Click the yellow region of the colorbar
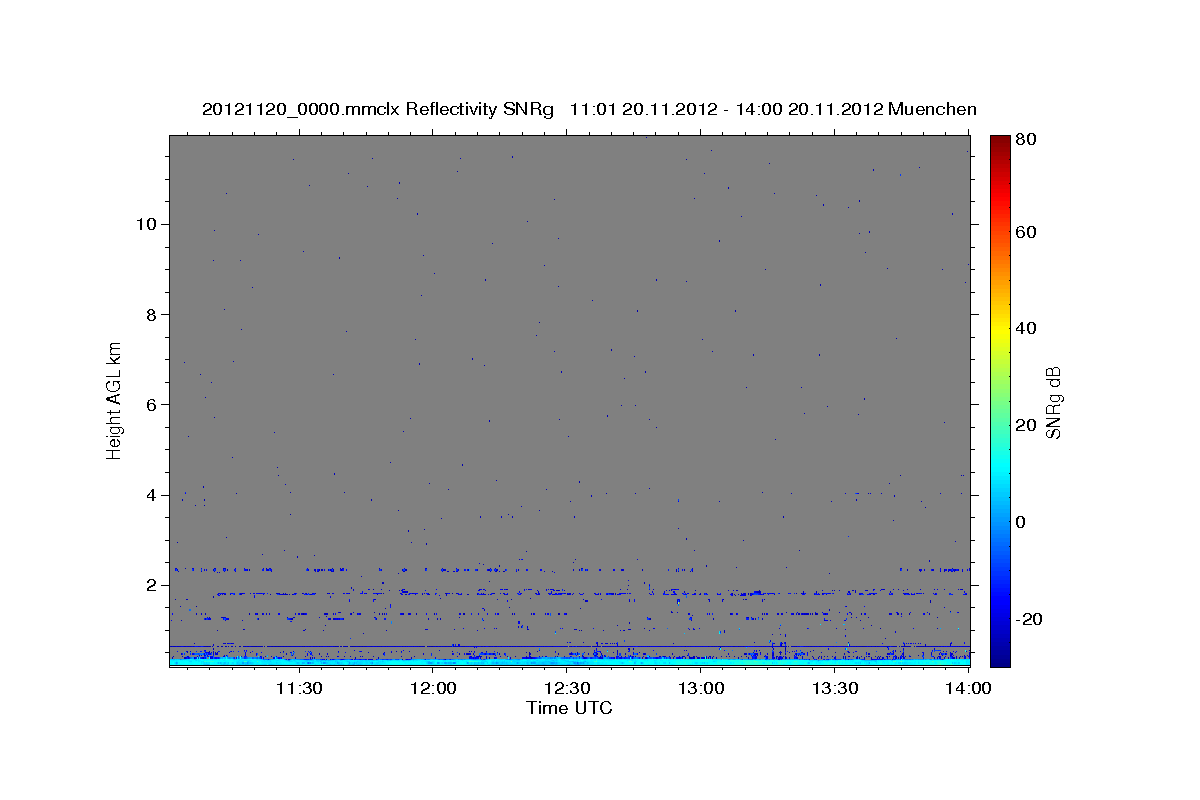 tap(1000, 328)
